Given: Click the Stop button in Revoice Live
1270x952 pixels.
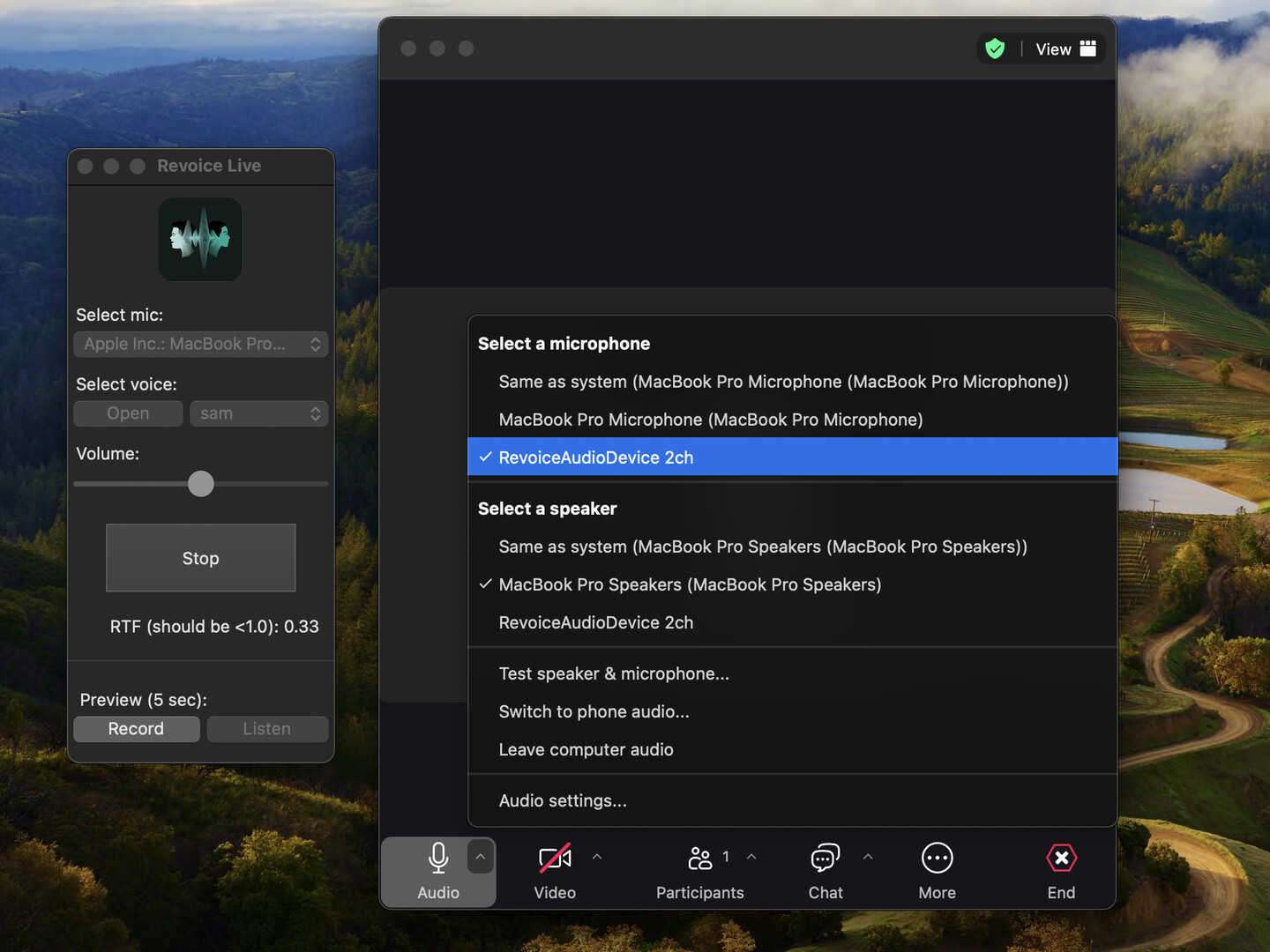Looking at the screenshot, I should click(201, 558).
